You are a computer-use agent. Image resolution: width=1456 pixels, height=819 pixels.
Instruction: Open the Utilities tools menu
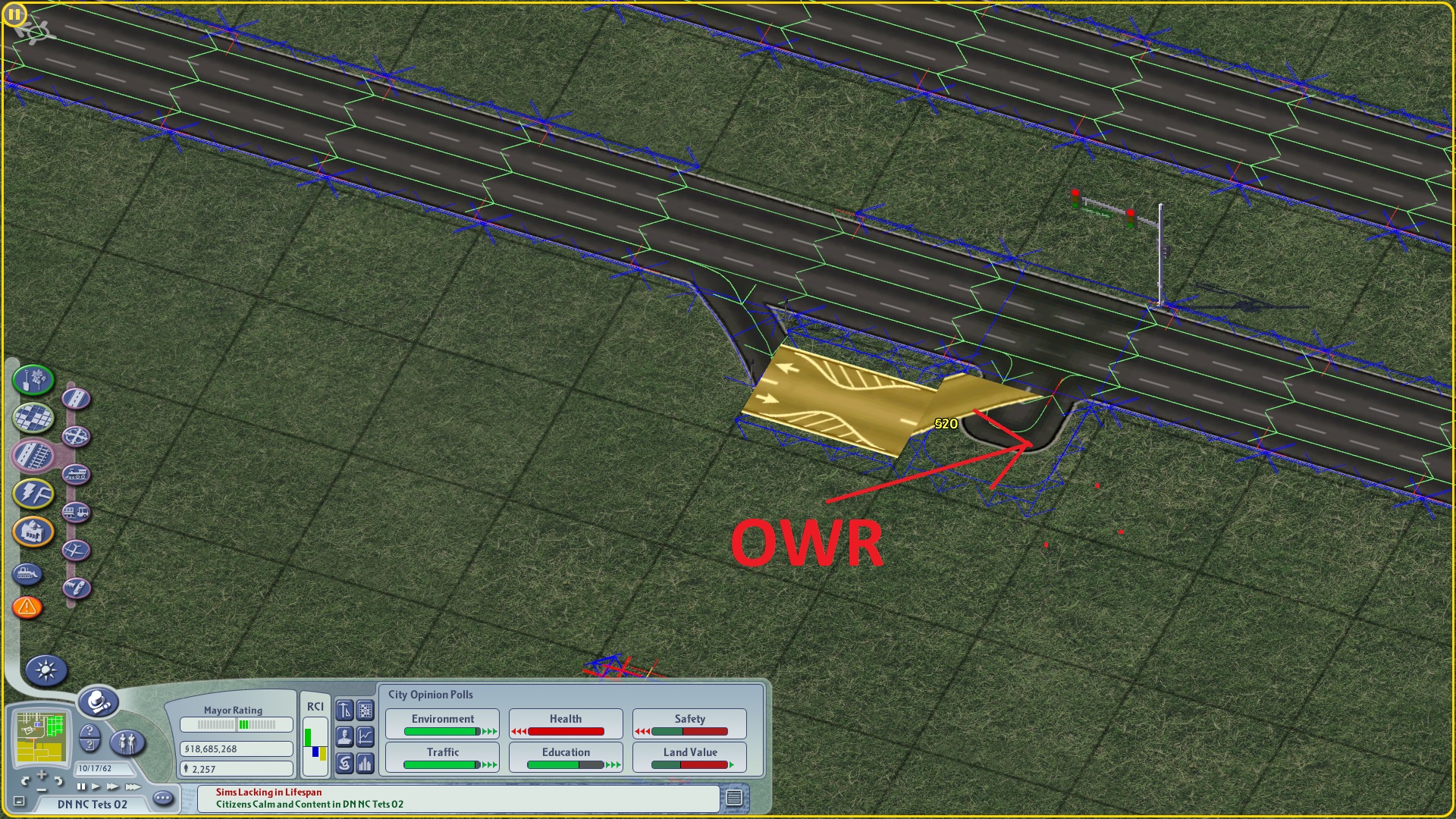click(33, 494)
